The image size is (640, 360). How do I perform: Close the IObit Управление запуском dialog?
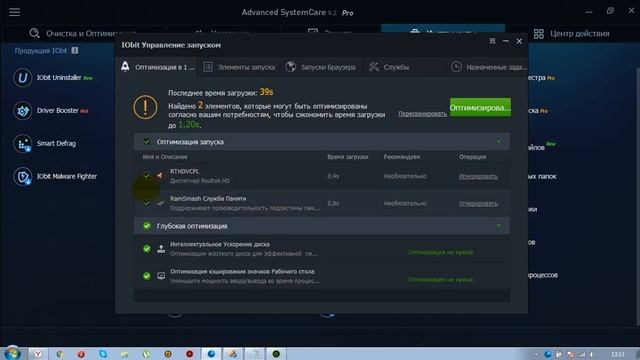point(519,41)
